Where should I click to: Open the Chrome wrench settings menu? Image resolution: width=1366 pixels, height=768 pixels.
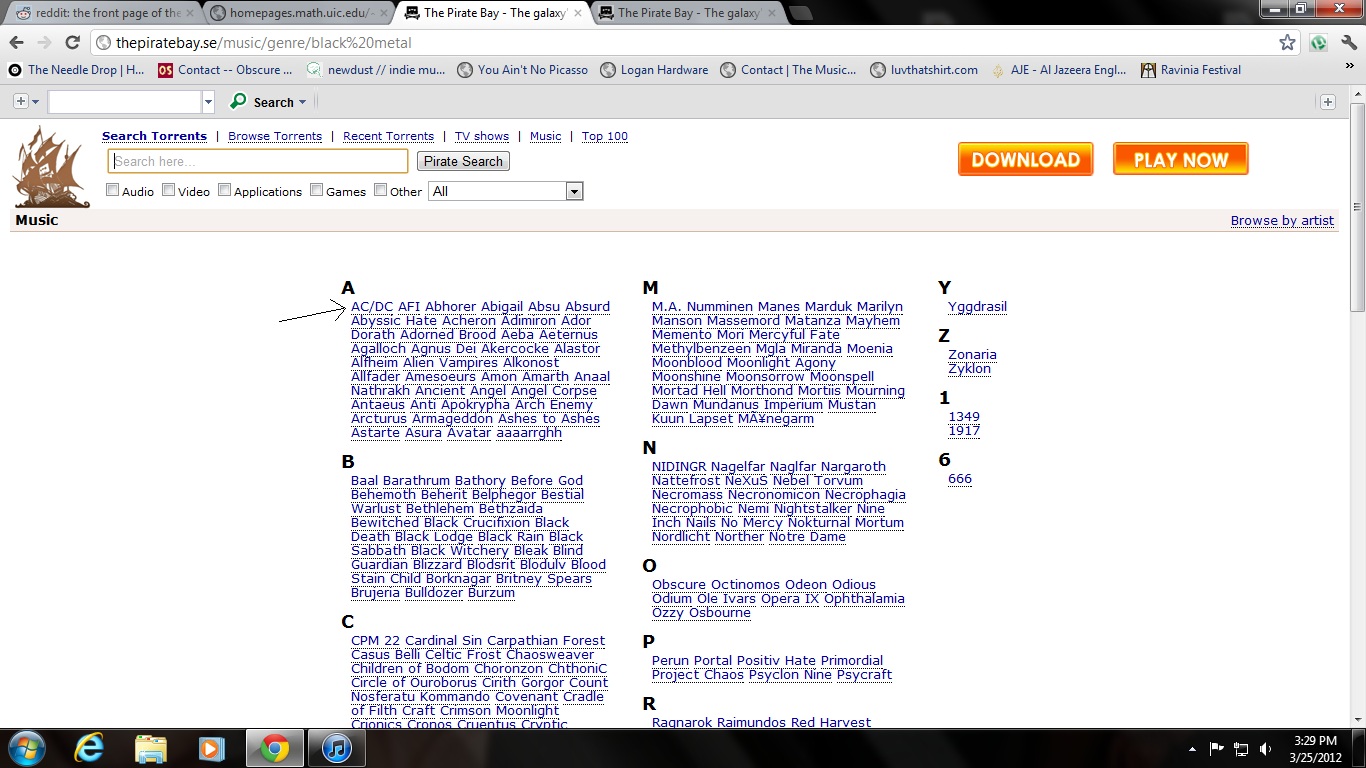tap(1349, 43)
